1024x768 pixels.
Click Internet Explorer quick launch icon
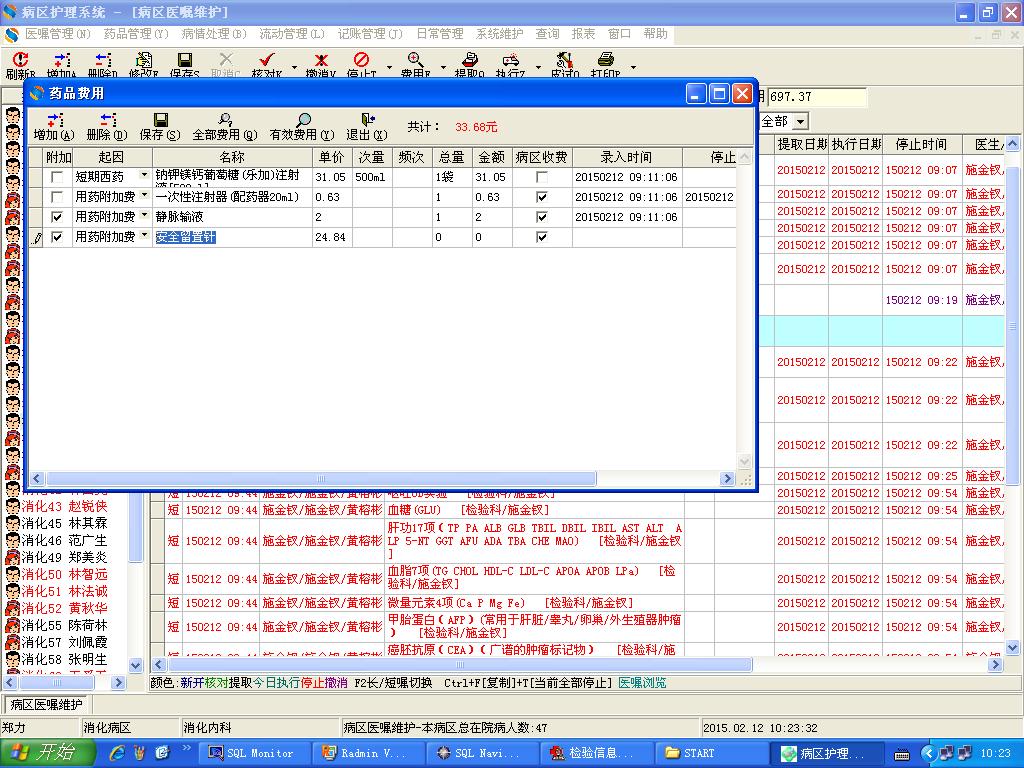117,753
